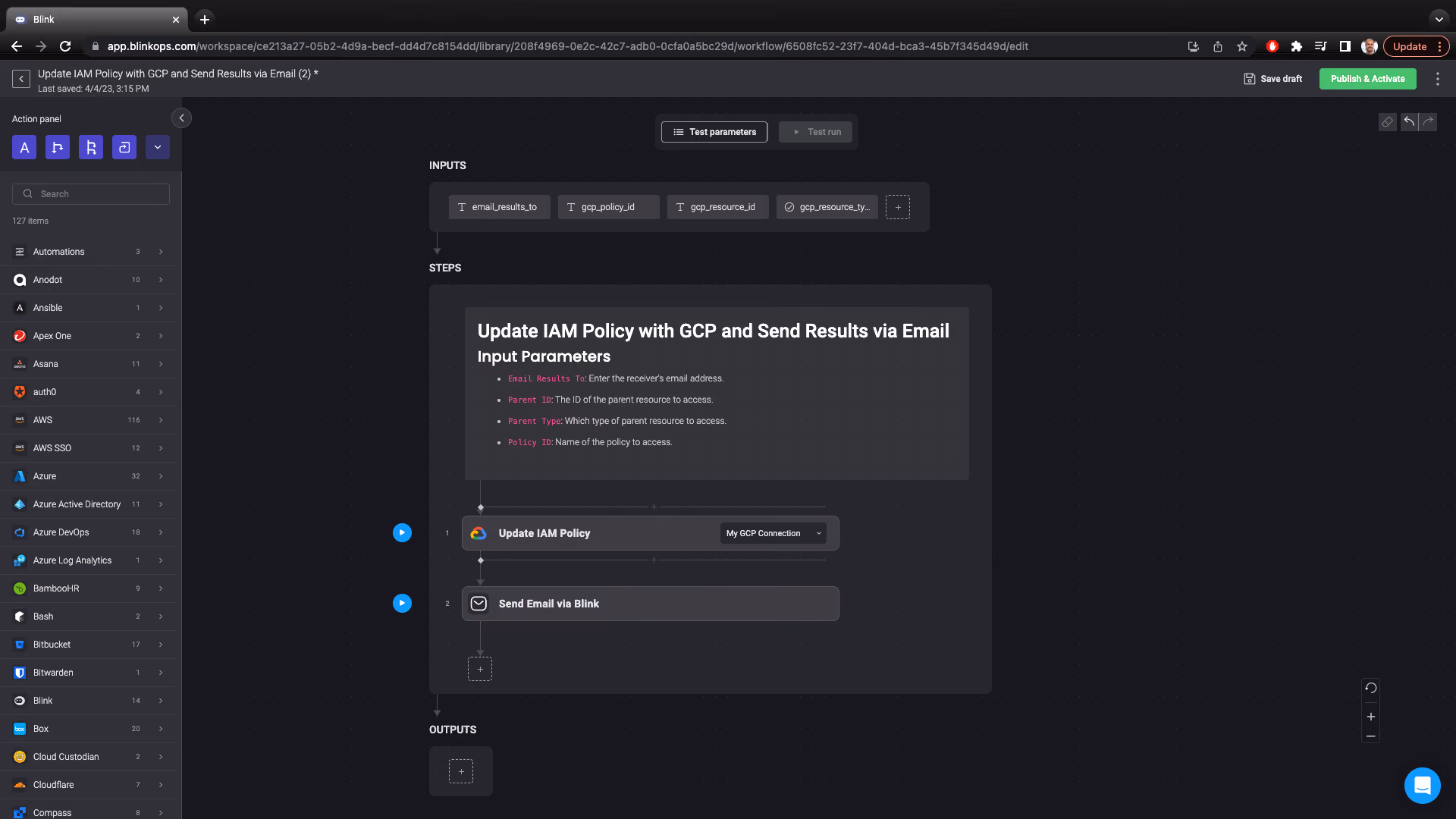Click the Test run button
The height and width of the screenshot is (819, 1456).
click(815, 132)
